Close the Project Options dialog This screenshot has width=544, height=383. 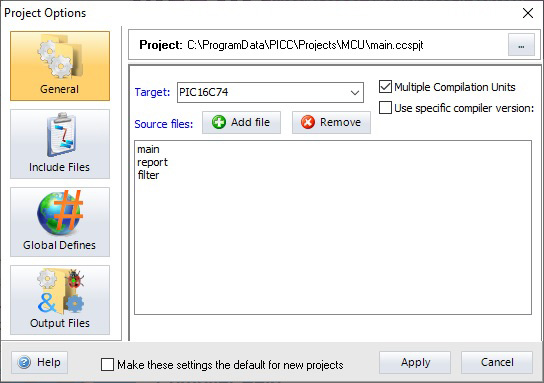coord(528,13)
